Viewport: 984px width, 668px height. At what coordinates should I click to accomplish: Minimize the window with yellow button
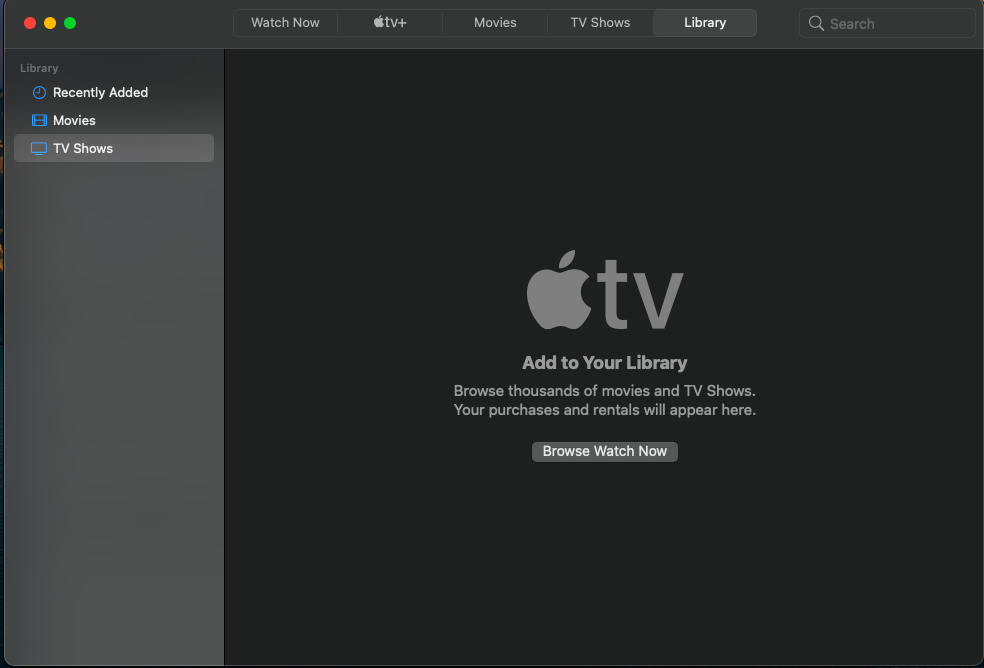(50, 23)
